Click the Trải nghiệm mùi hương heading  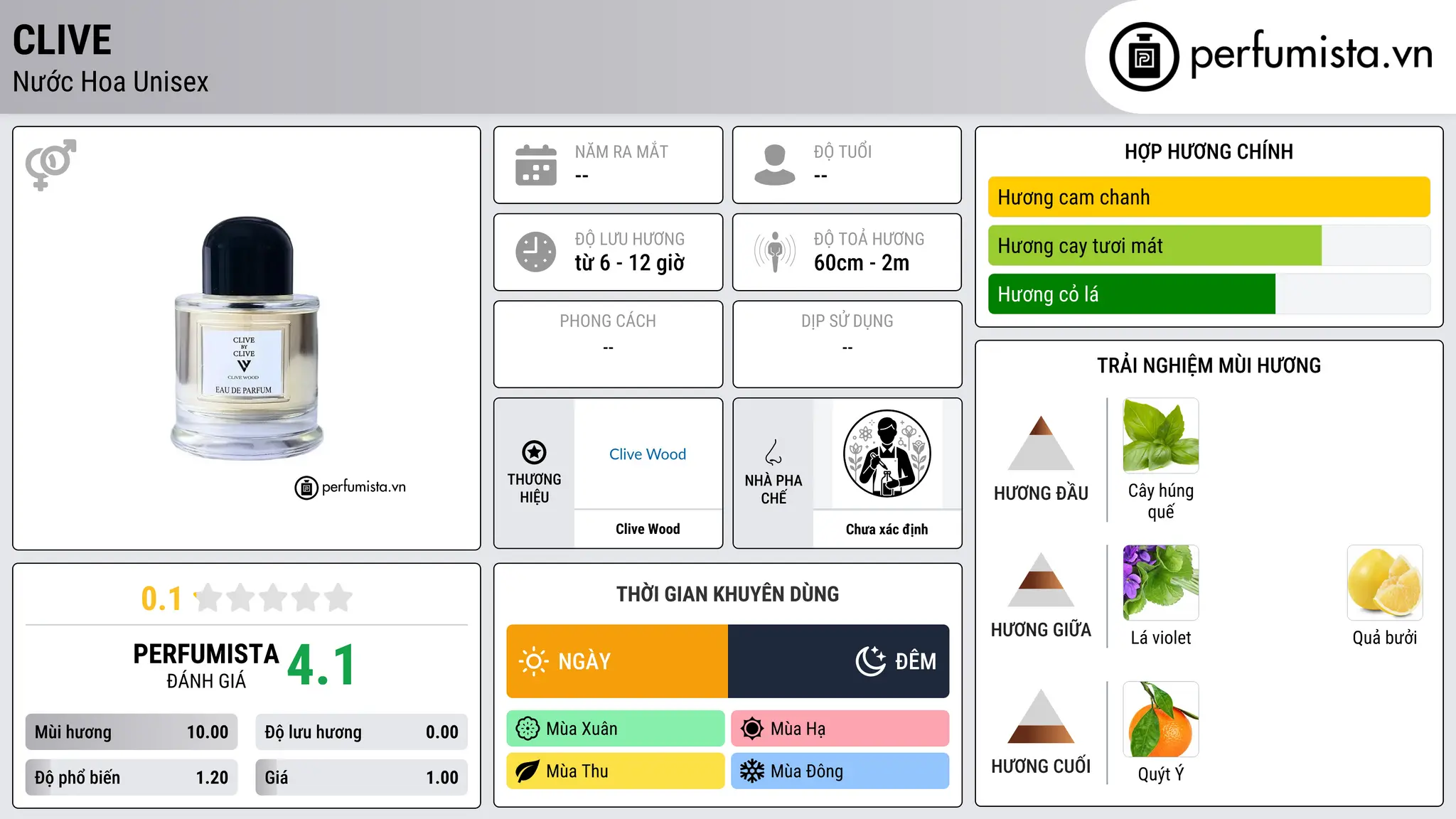pyautogui.click(x=1209, y=365)
